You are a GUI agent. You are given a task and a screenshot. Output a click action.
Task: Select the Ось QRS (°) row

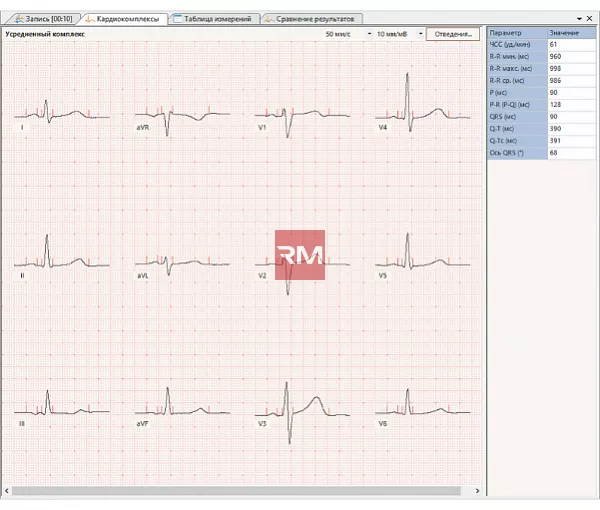541,153
